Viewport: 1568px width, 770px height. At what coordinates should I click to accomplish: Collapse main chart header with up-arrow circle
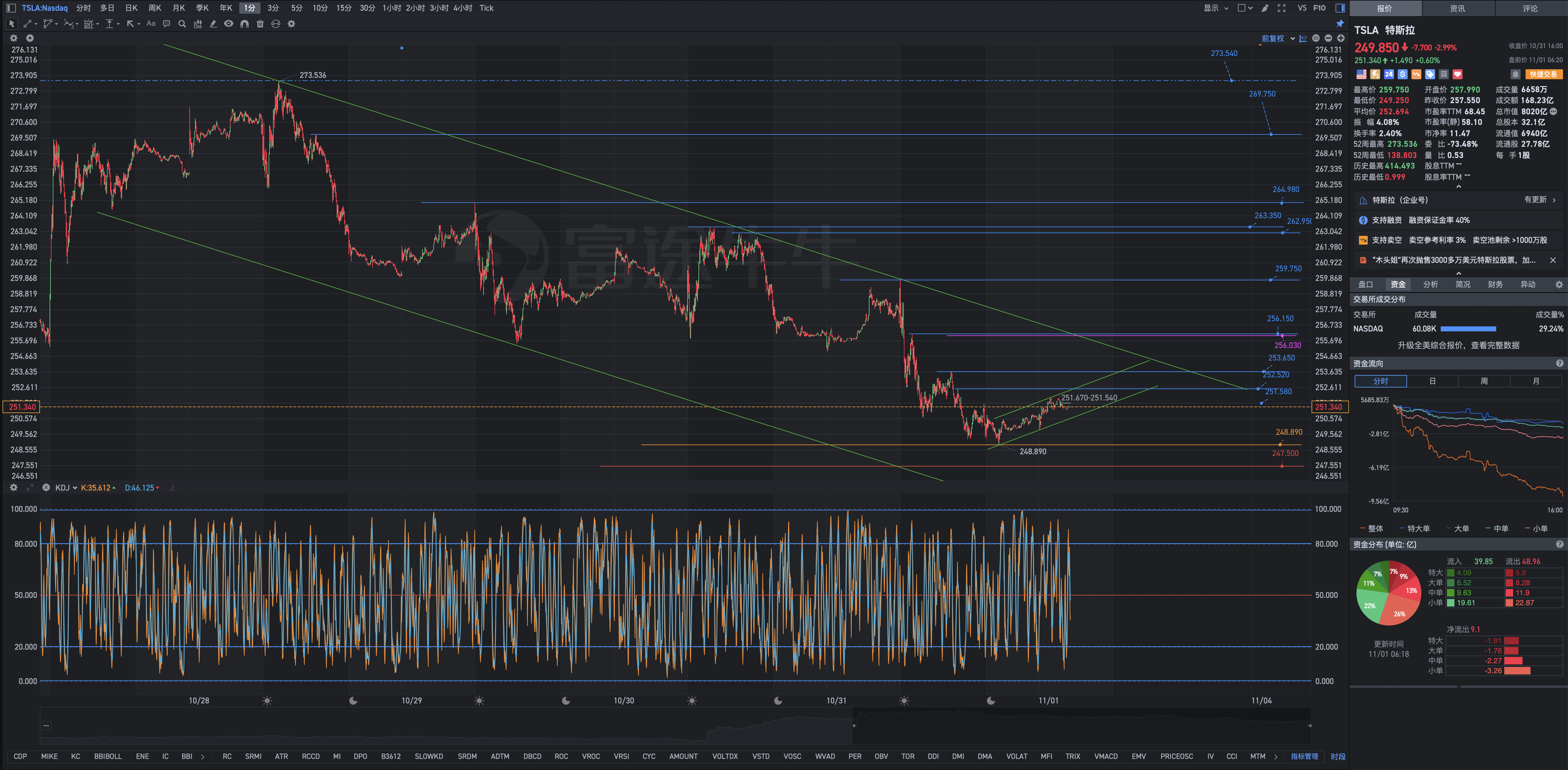coord(29,38)
